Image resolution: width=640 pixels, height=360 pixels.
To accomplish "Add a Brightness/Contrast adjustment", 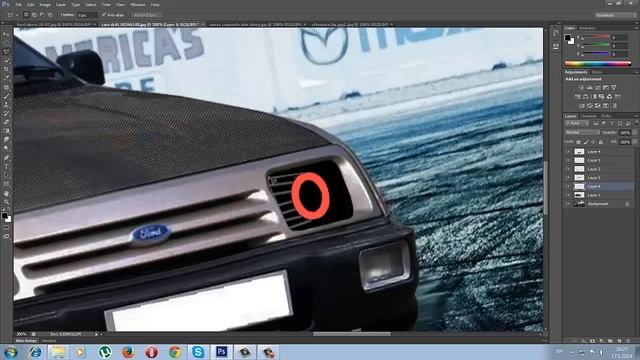I will (x=582, y=87).
